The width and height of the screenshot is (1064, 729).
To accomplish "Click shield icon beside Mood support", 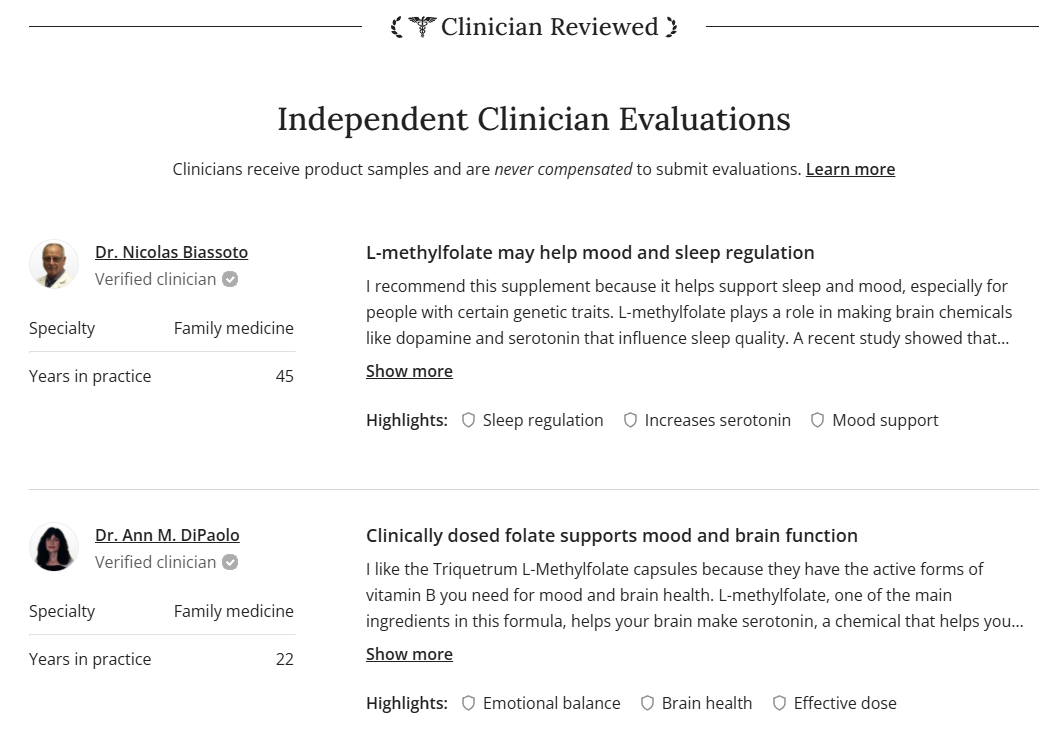I will click(x=817, y=420).
